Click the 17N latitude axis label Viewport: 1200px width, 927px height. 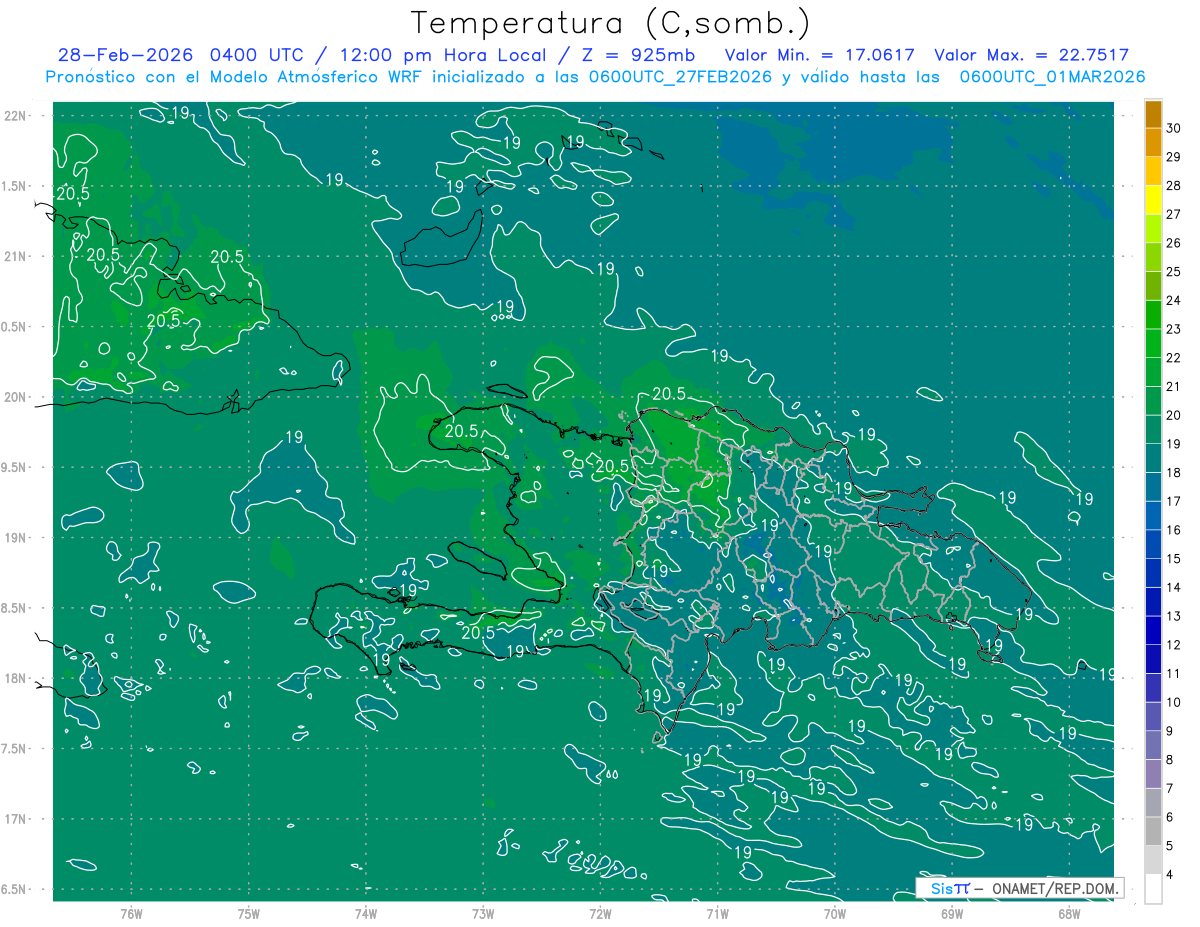coord(15,820)
